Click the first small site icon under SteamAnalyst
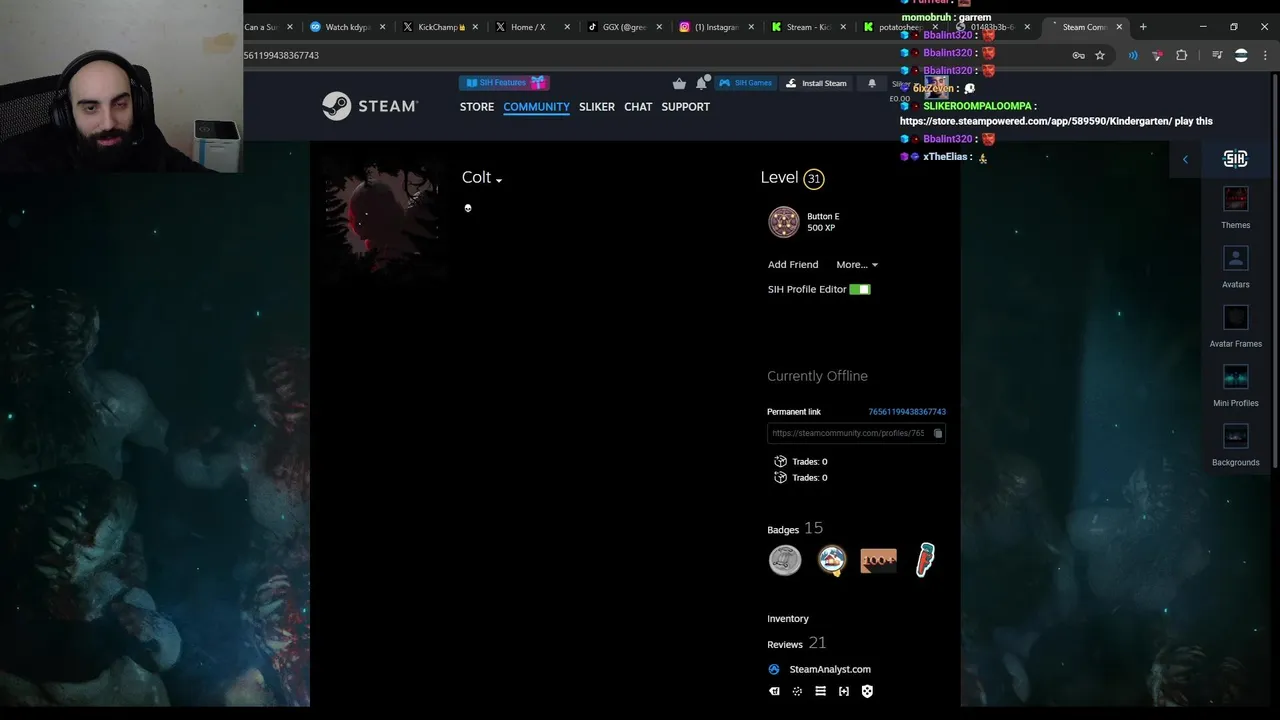 click(x=774, y=691)
